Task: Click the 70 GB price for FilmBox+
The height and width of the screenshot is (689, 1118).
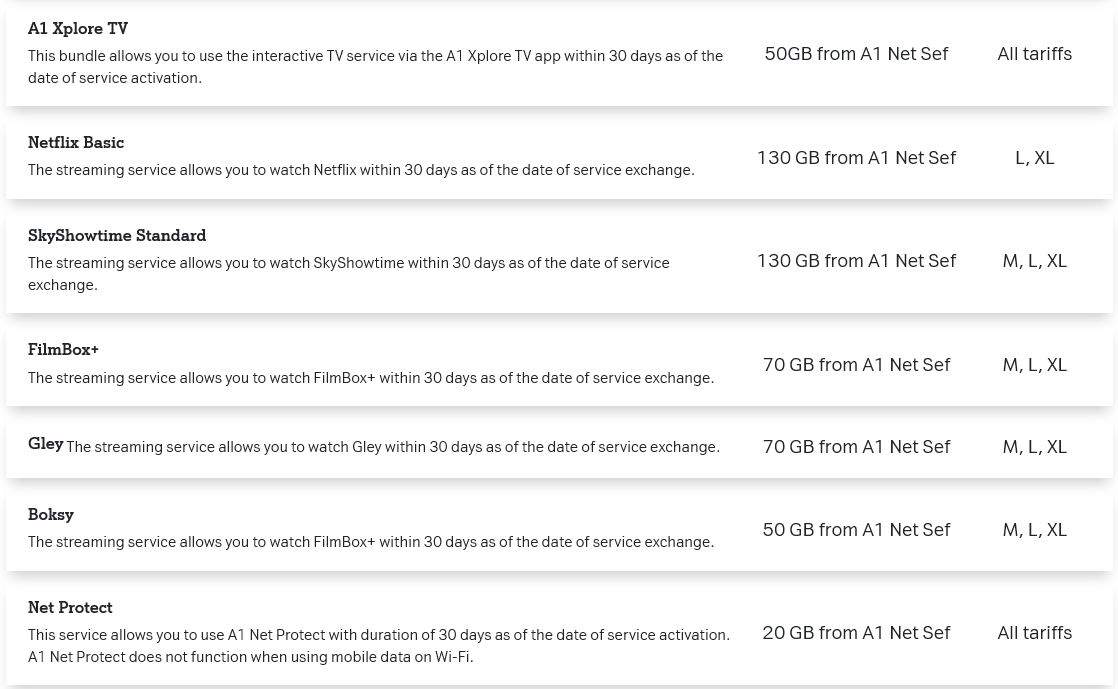Action: coord(856,365)
